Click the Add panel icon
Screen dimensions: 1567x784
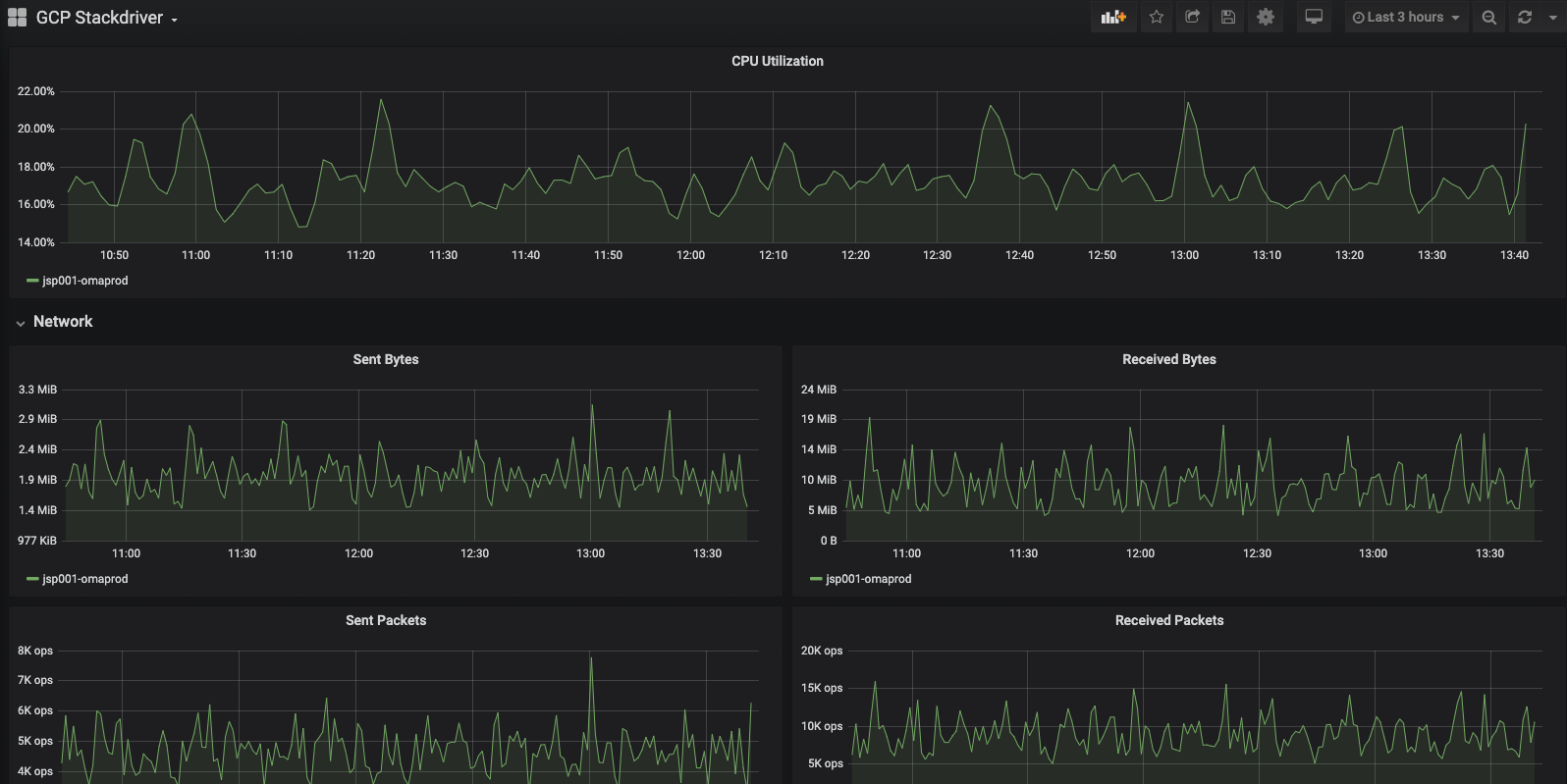click(1113, 17)
